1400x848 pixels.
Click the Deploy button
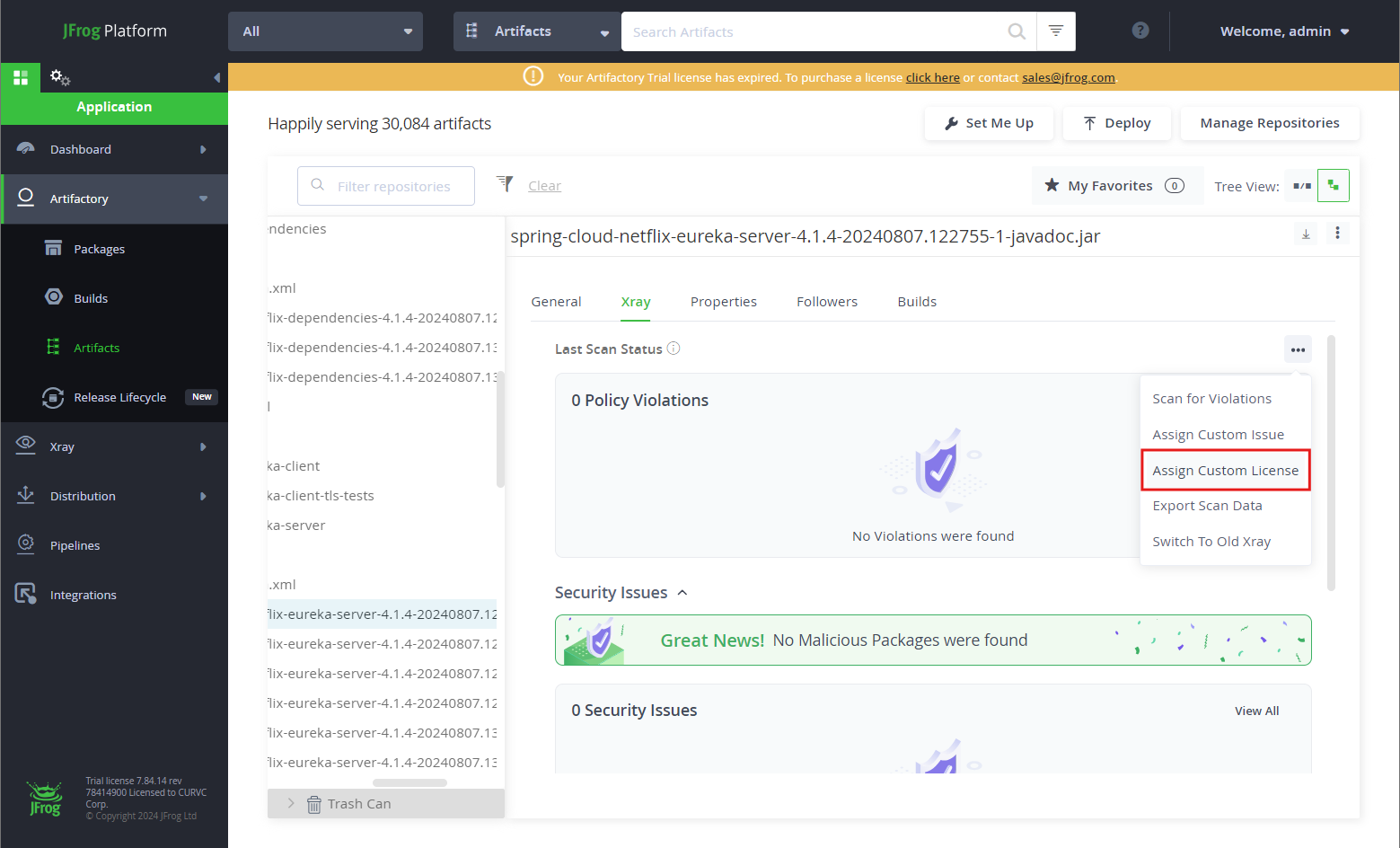[1116, 123]
